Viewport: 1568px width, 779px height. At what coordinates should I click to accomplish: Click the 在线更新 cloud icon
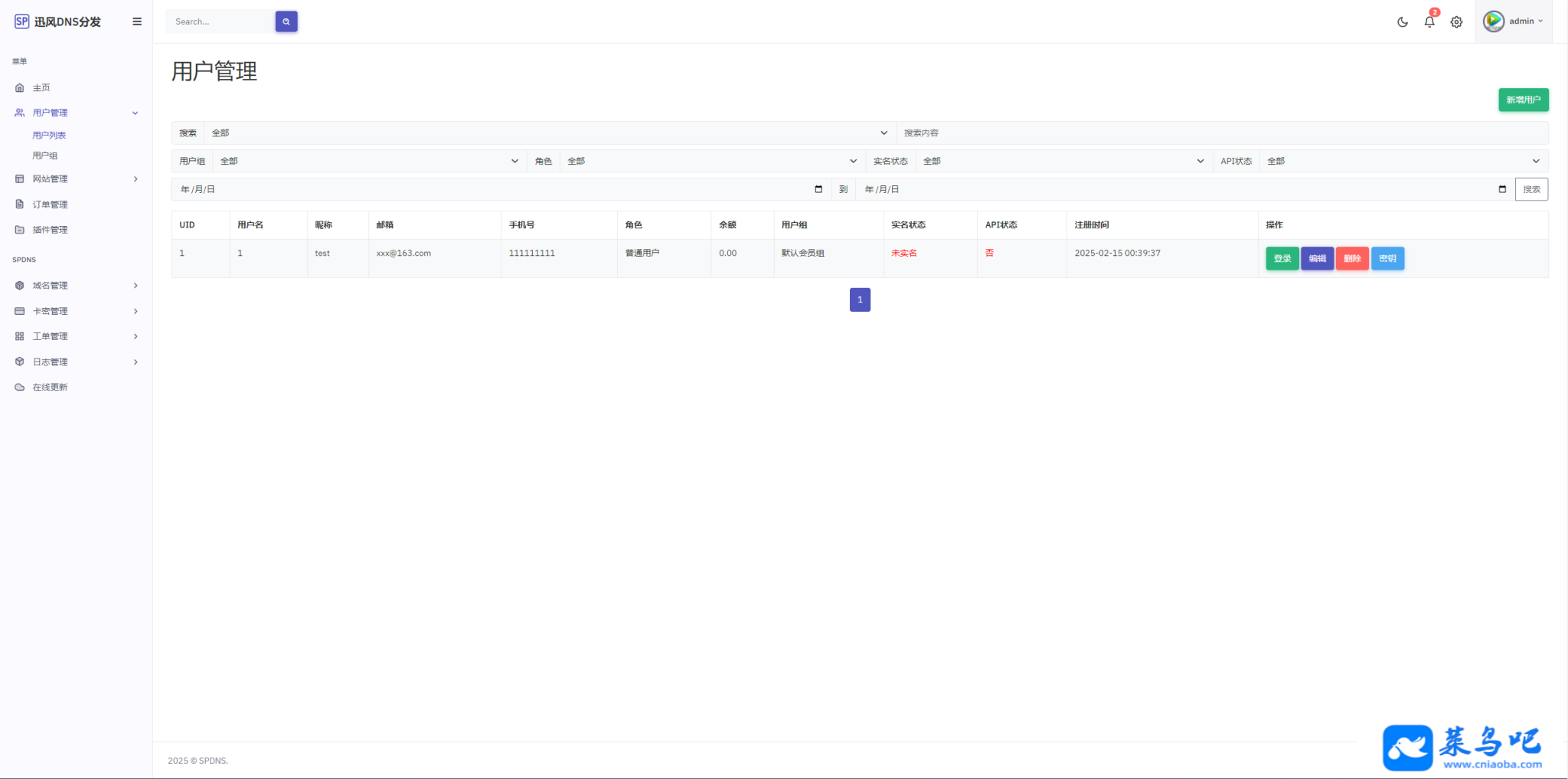coord(20,387)
